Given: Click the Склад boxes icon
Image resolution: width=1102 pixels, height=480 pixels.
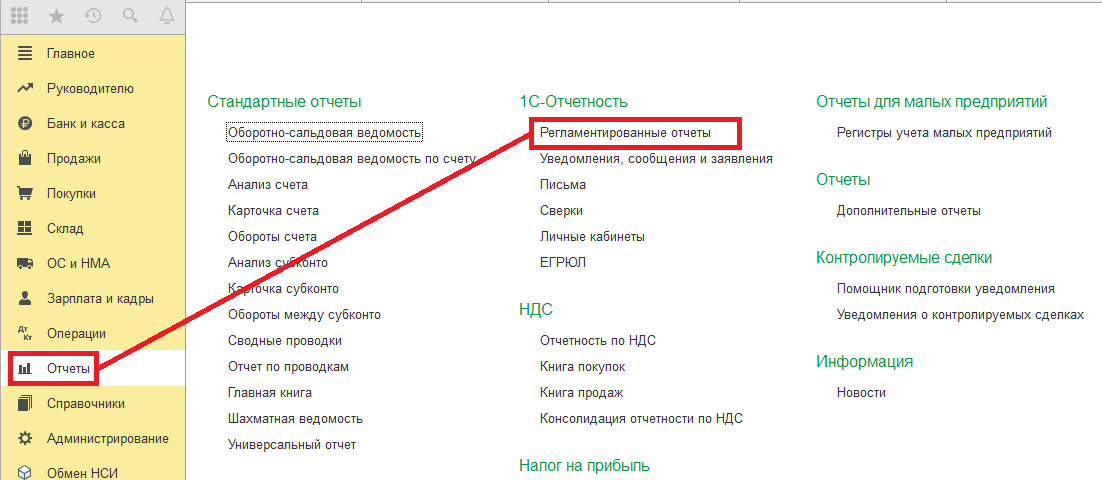Looking at the screenshot, I should pos(25,228).
